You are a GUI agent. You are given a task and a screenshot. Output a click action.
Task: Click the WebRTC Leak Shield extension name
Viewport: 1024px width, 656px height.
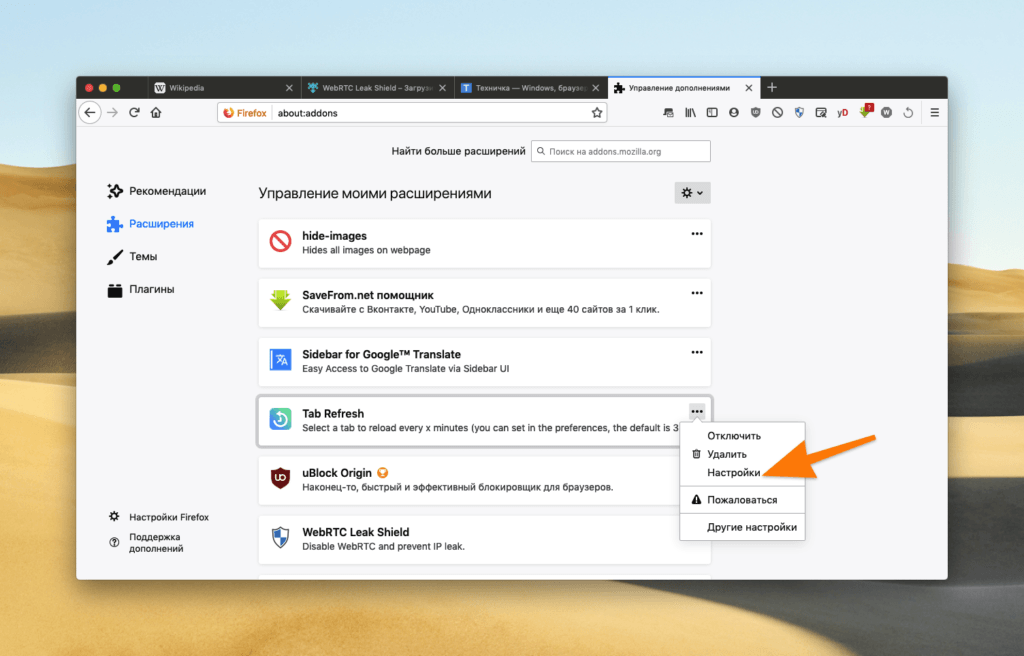356,532
